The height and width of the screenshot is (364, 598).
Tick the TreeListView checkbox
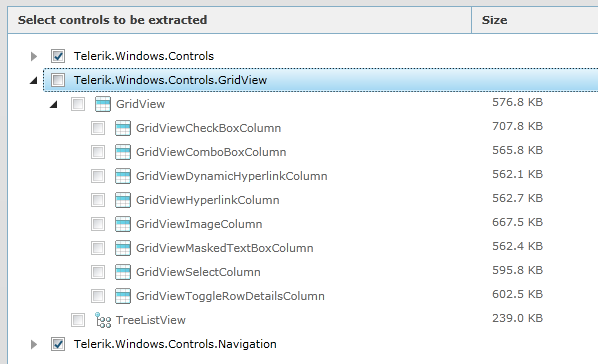click(78, 320)
